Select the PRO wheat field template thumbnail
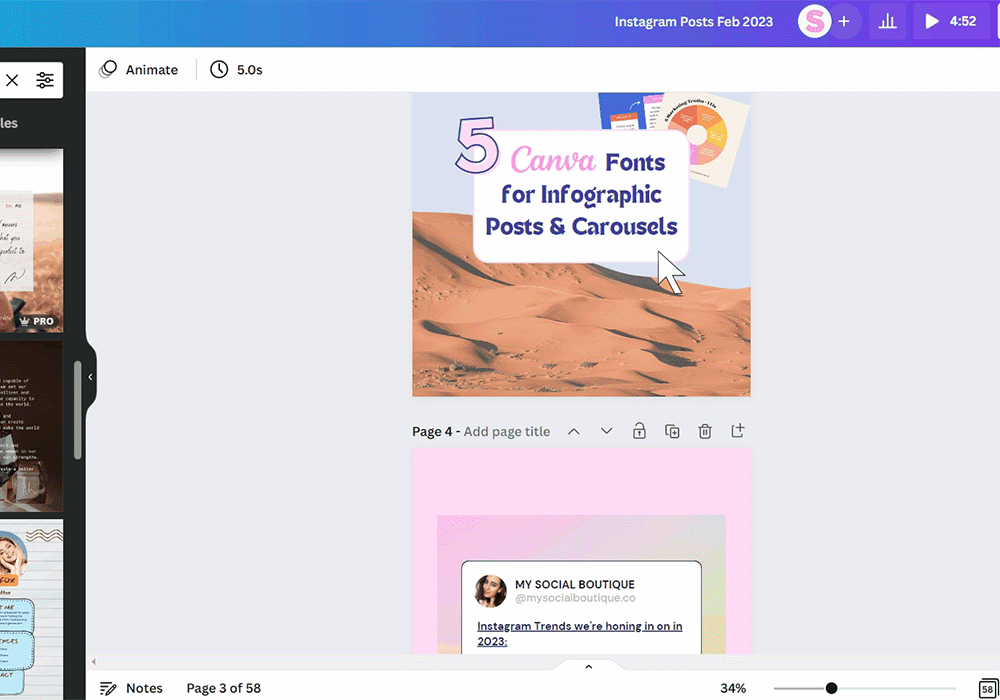The height and width of the screenshot is (700, 1000). click(31, 240)
